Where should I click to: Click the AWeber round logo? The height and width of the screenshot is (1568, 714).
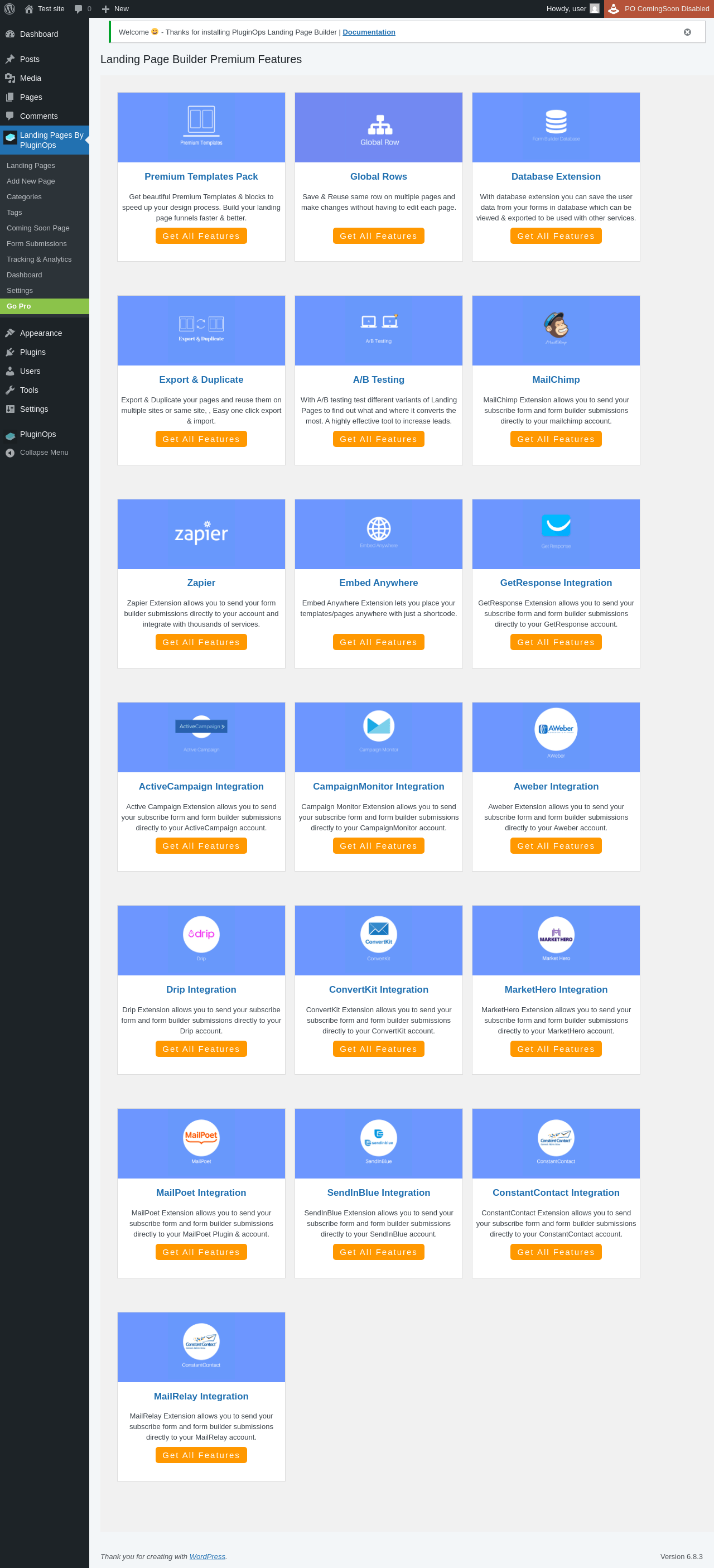(x=556, y=729)
